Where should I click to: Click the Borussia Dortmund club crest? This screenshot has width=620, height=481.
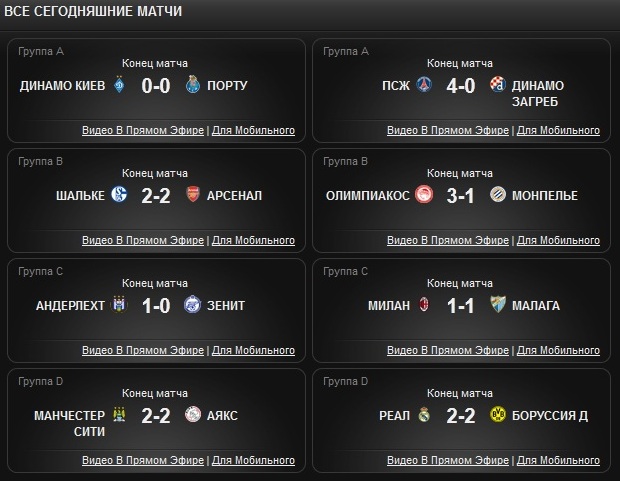coord(498,415)
